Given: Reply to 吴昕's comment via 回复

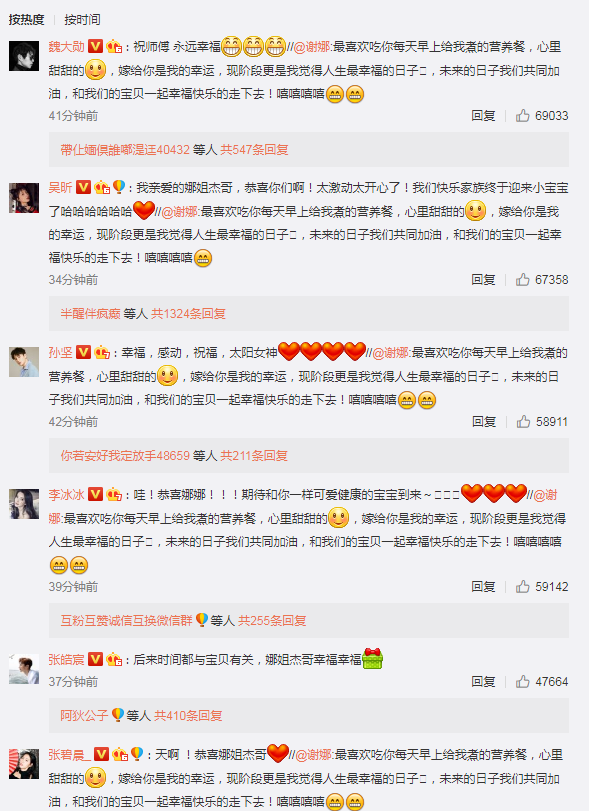Looking at the screenshot, I should click(483, 279).
